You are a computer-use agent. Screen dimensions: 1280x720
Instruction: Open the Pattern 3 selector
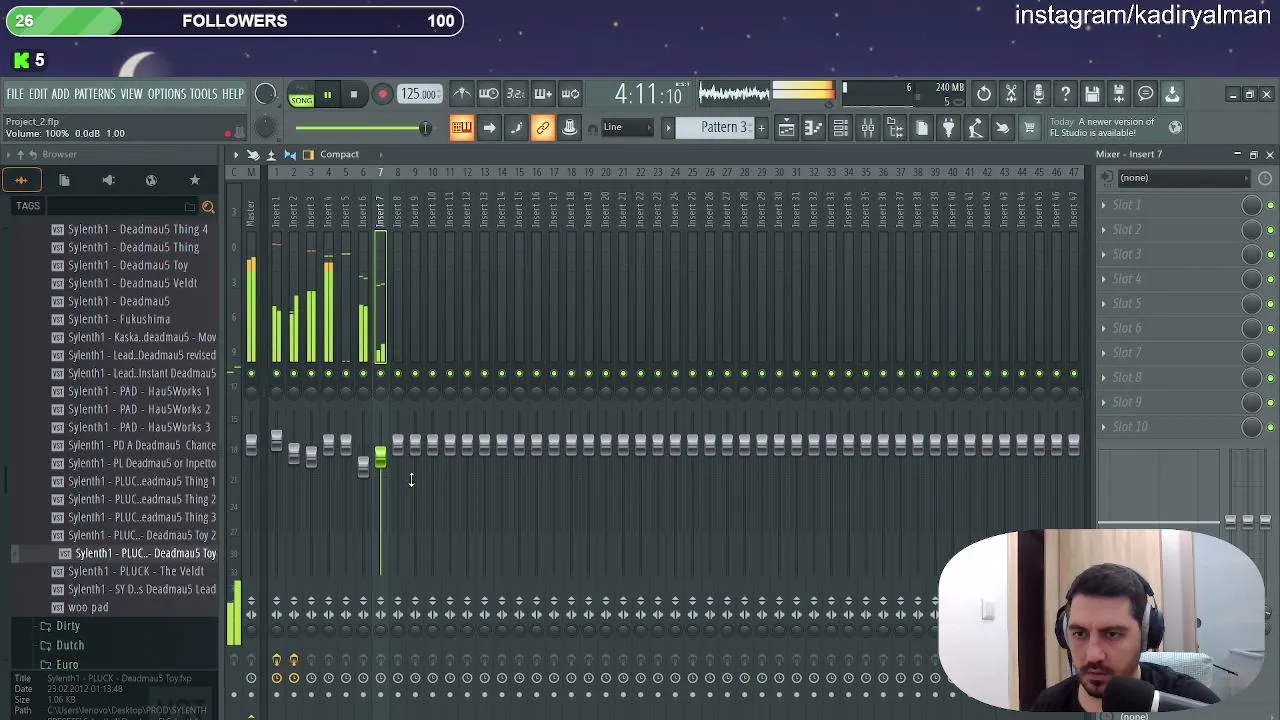(x=713, y=128)
